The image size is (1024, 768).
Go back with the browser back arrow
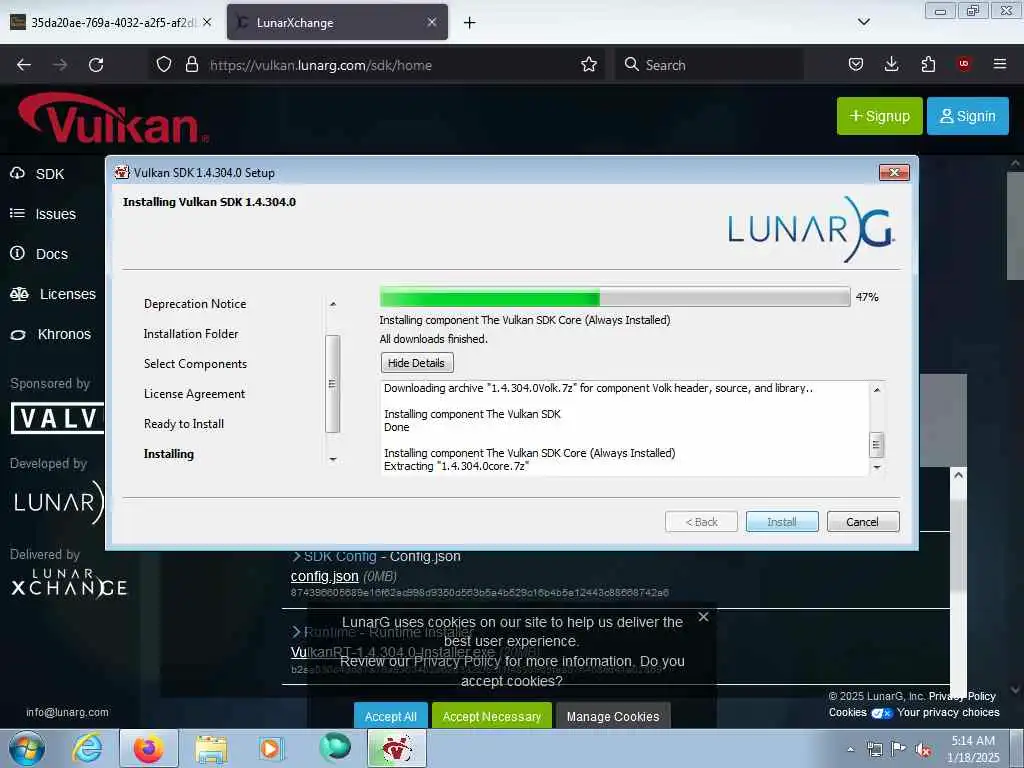[x=24, y=65]
